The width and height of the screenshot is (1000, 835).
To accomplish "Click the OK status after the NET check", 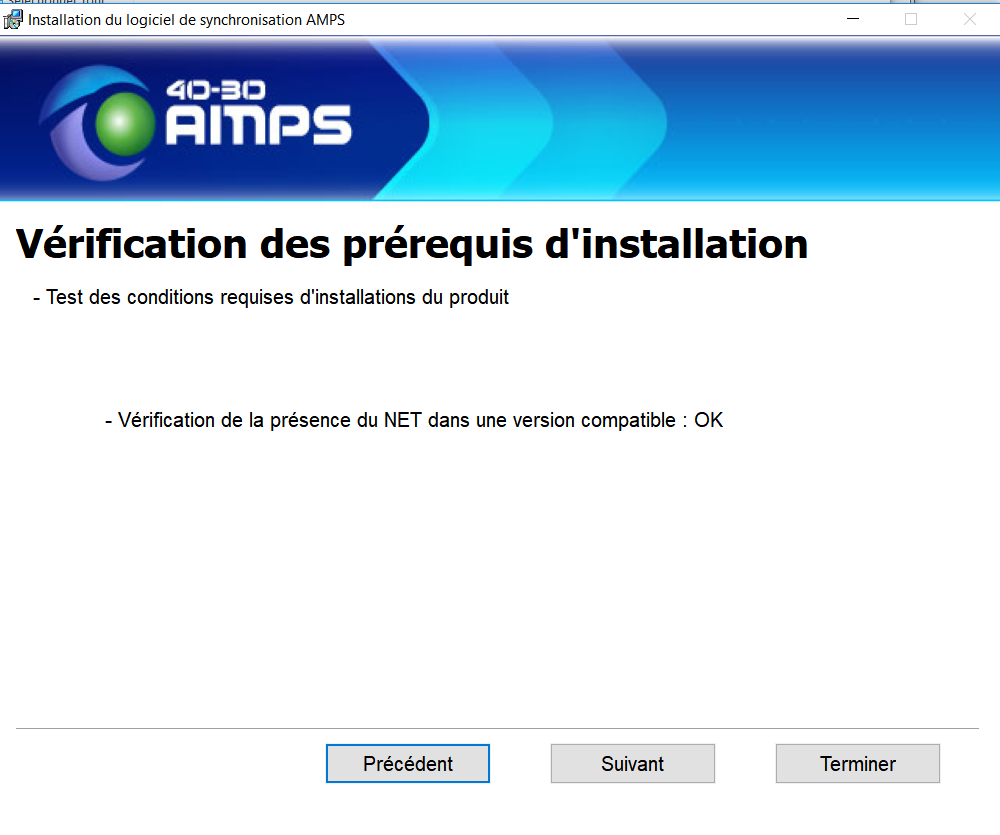I will [708, 420].
